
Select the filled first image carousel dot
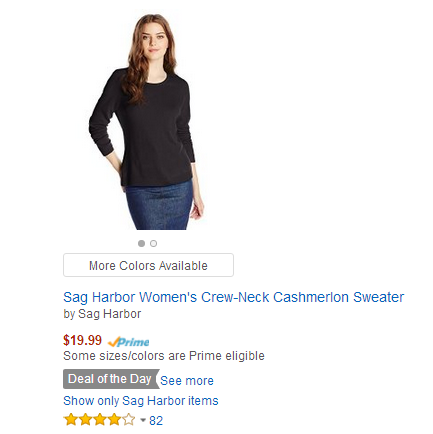[141, 243]
